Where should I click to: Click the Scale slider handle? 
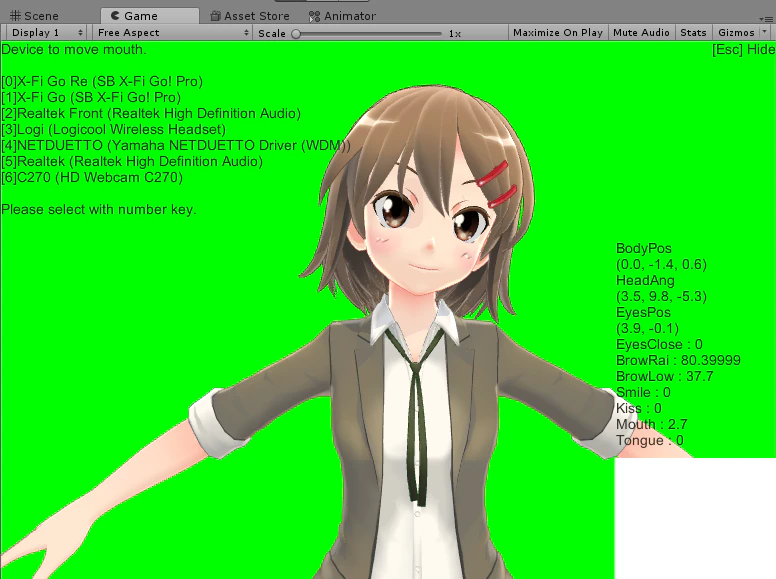pyautogui.click(x=296, y=34)
